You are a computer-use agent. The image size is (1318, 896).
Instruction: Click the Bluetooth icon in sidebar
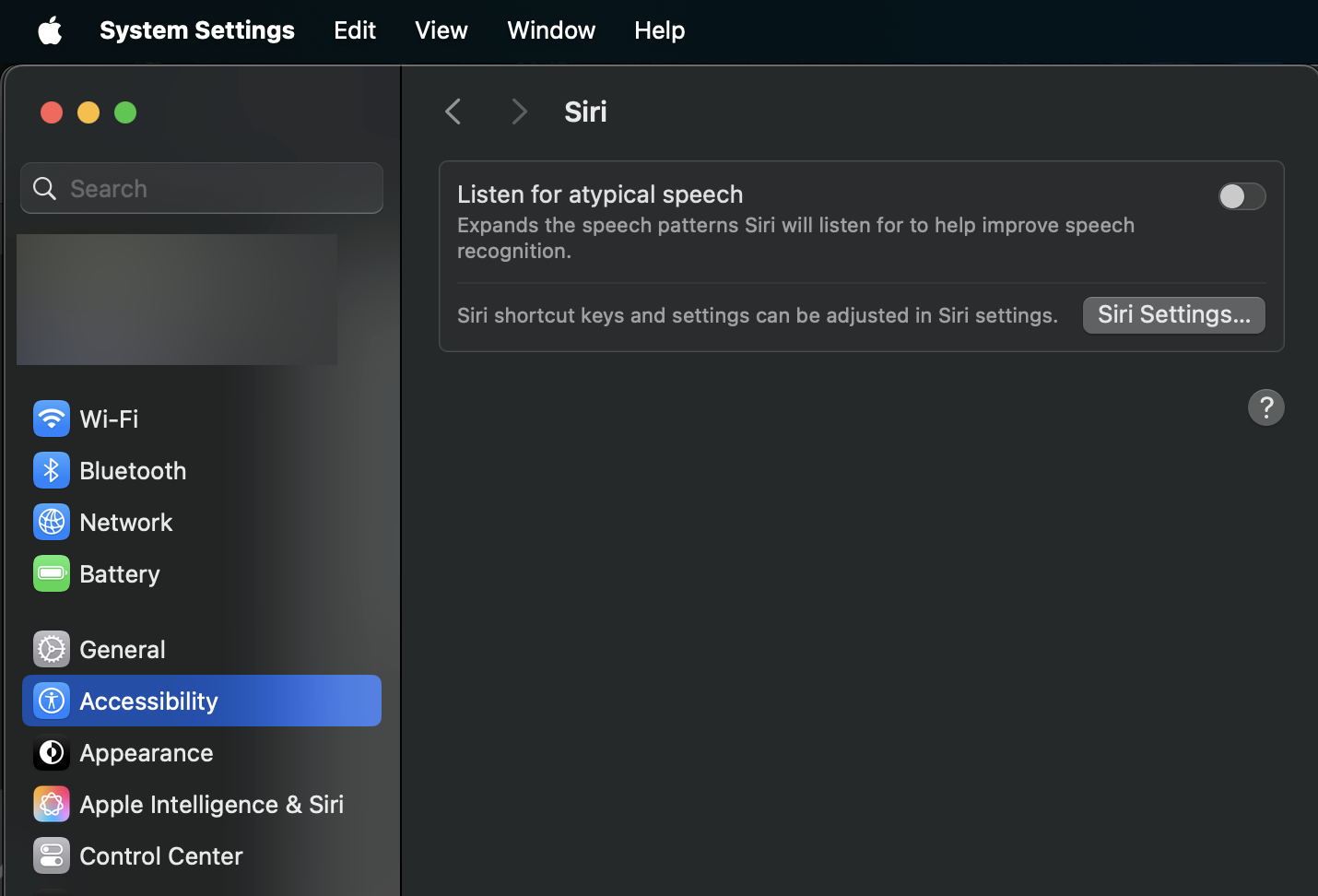[x=52, y=470]
